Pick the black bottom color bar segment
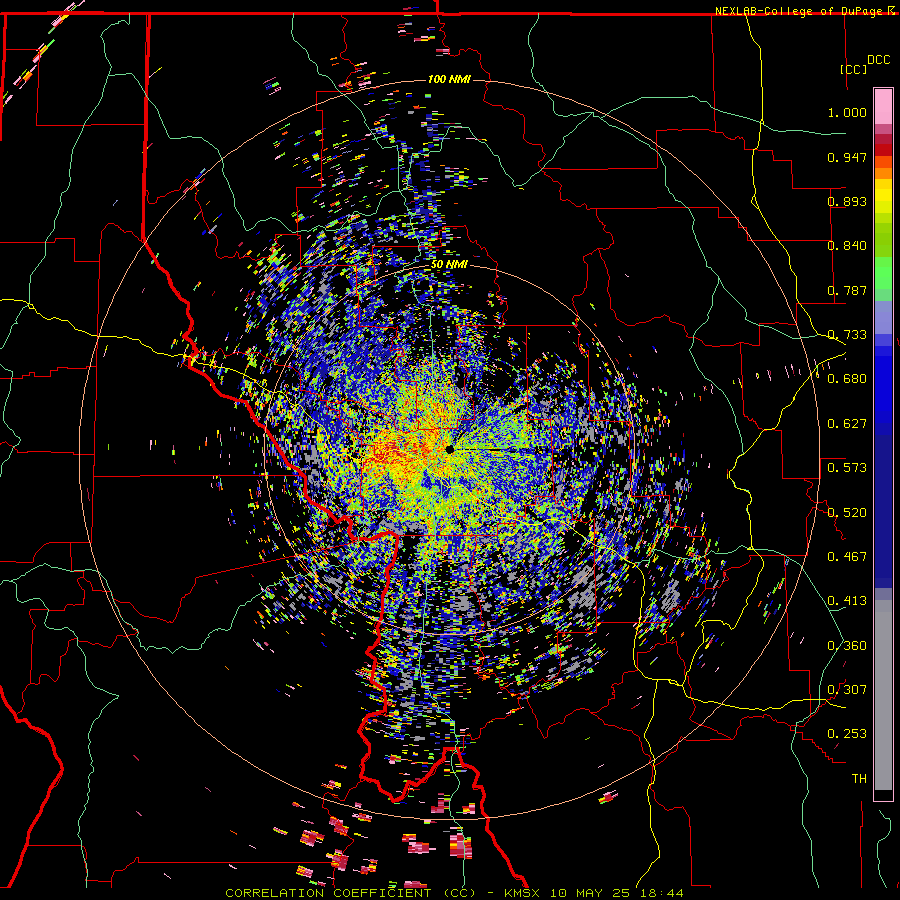This screenshot has width=900, height=900. pos(883,796)
